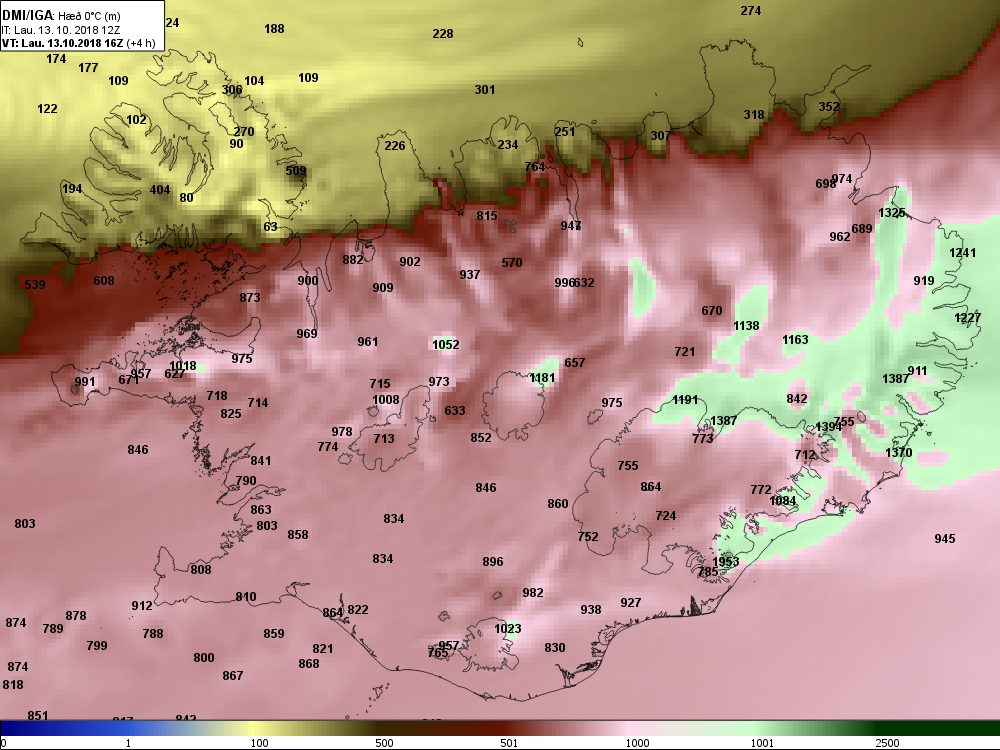Viewport: 1000px width, 750px height.
Task: Select the value 1953 near the coast
Action: (x=726, y=562)
